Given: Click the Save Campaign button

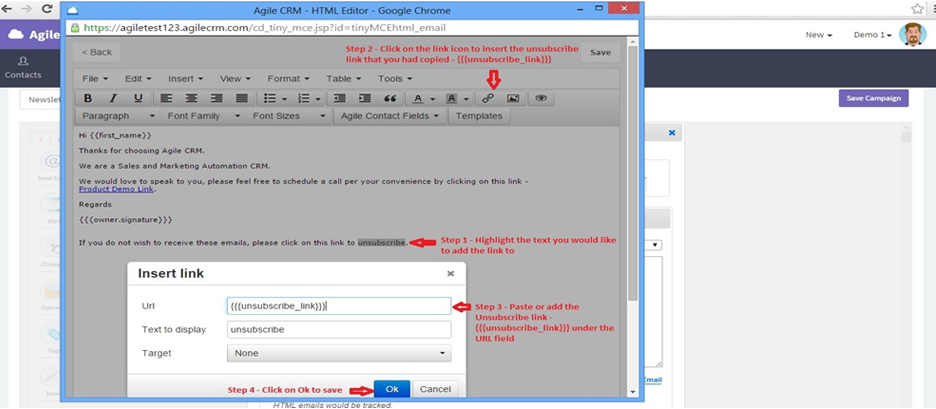Looking at the screenshot, I should click(873, 98).
